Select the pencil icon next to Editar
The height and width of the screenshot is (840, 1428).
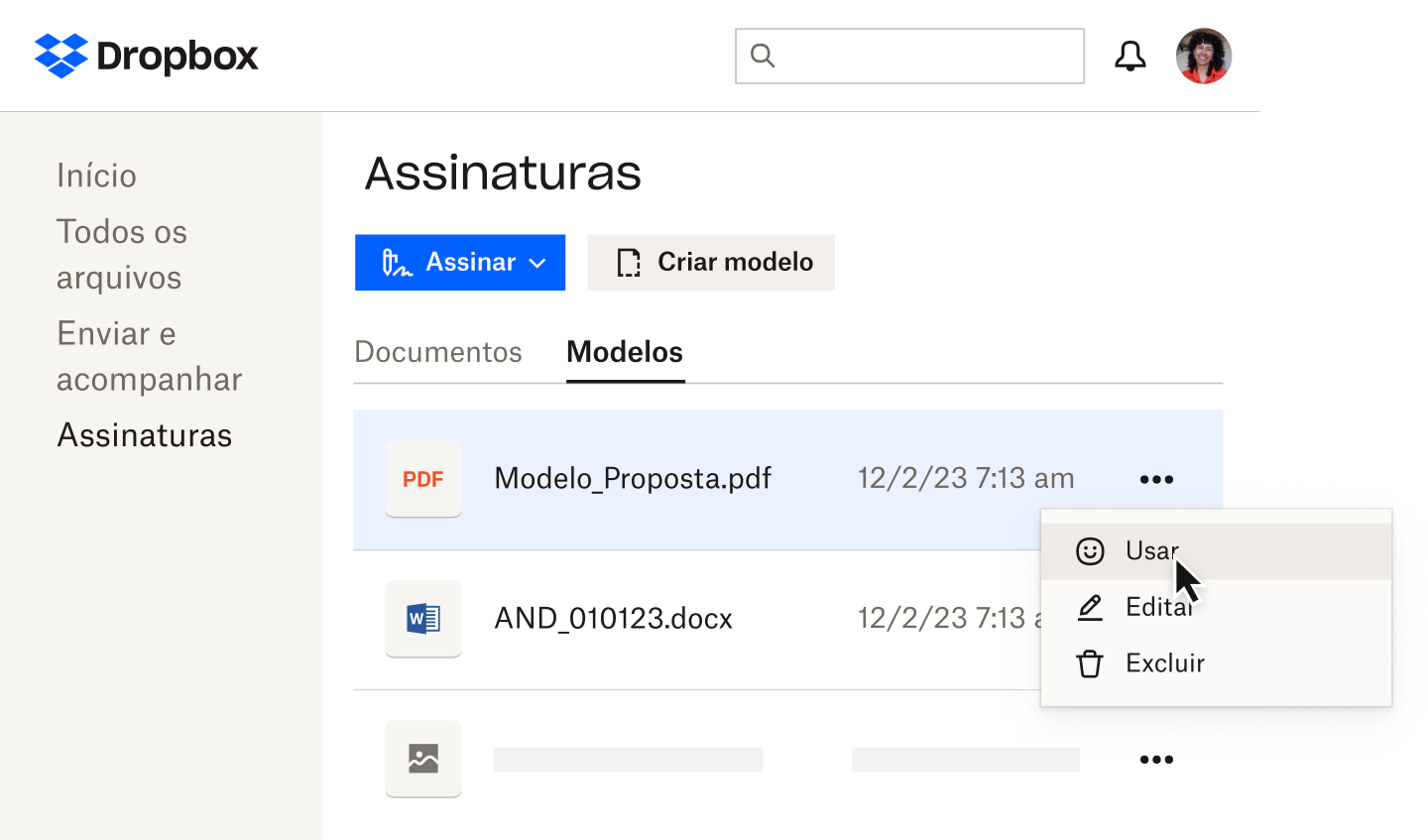[x=1090, y=606]
